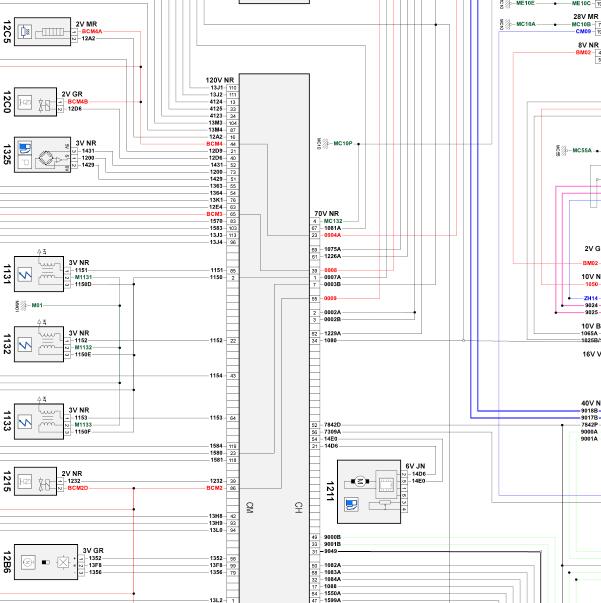Select the green MC132 wire label
This screenshot has height=603, width=601.
pyautogui.click(x=333, y=221)
